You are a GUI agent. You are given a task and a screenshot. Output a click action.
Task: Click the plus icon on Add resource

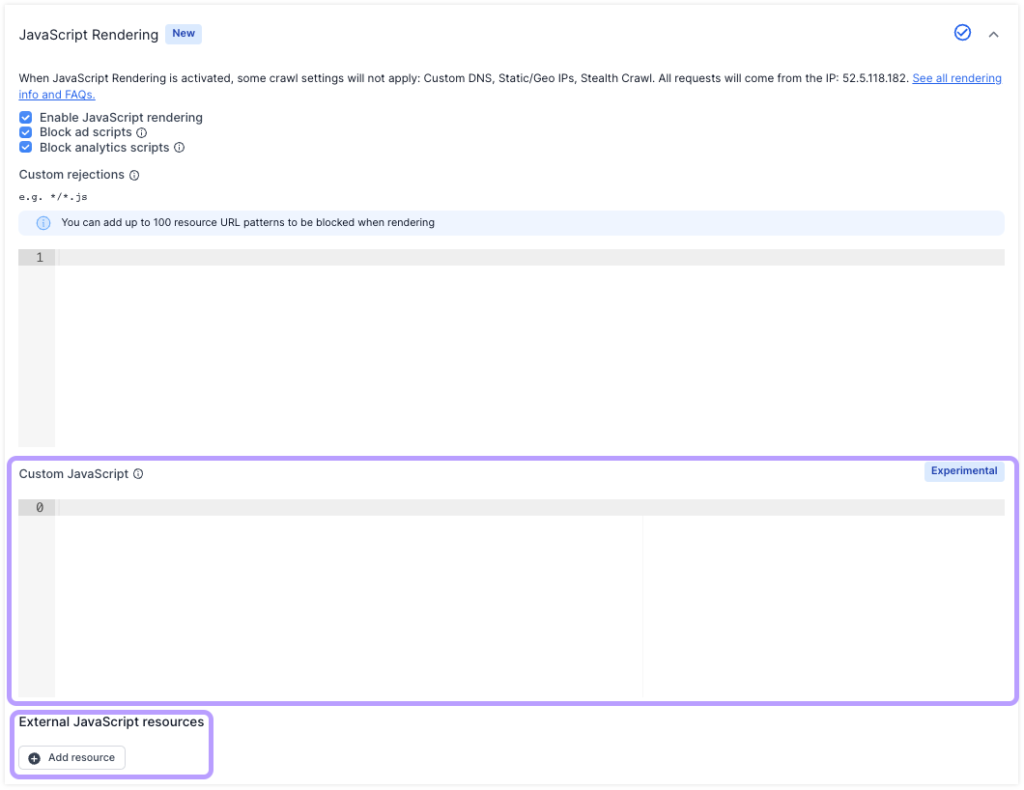[x=34, y=757]
